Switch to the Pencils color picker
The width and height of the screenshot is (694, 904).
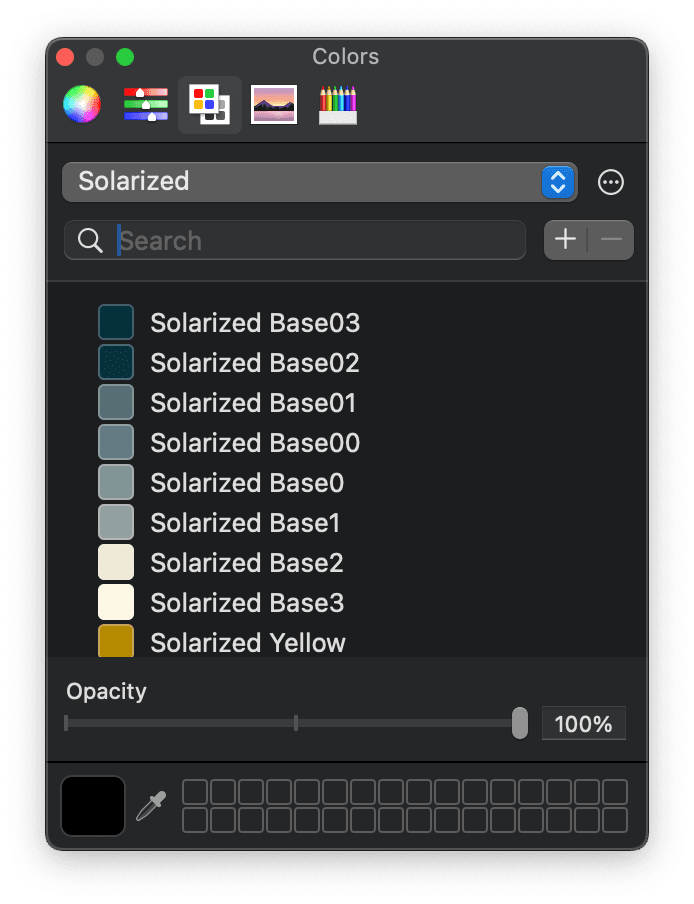338,104
